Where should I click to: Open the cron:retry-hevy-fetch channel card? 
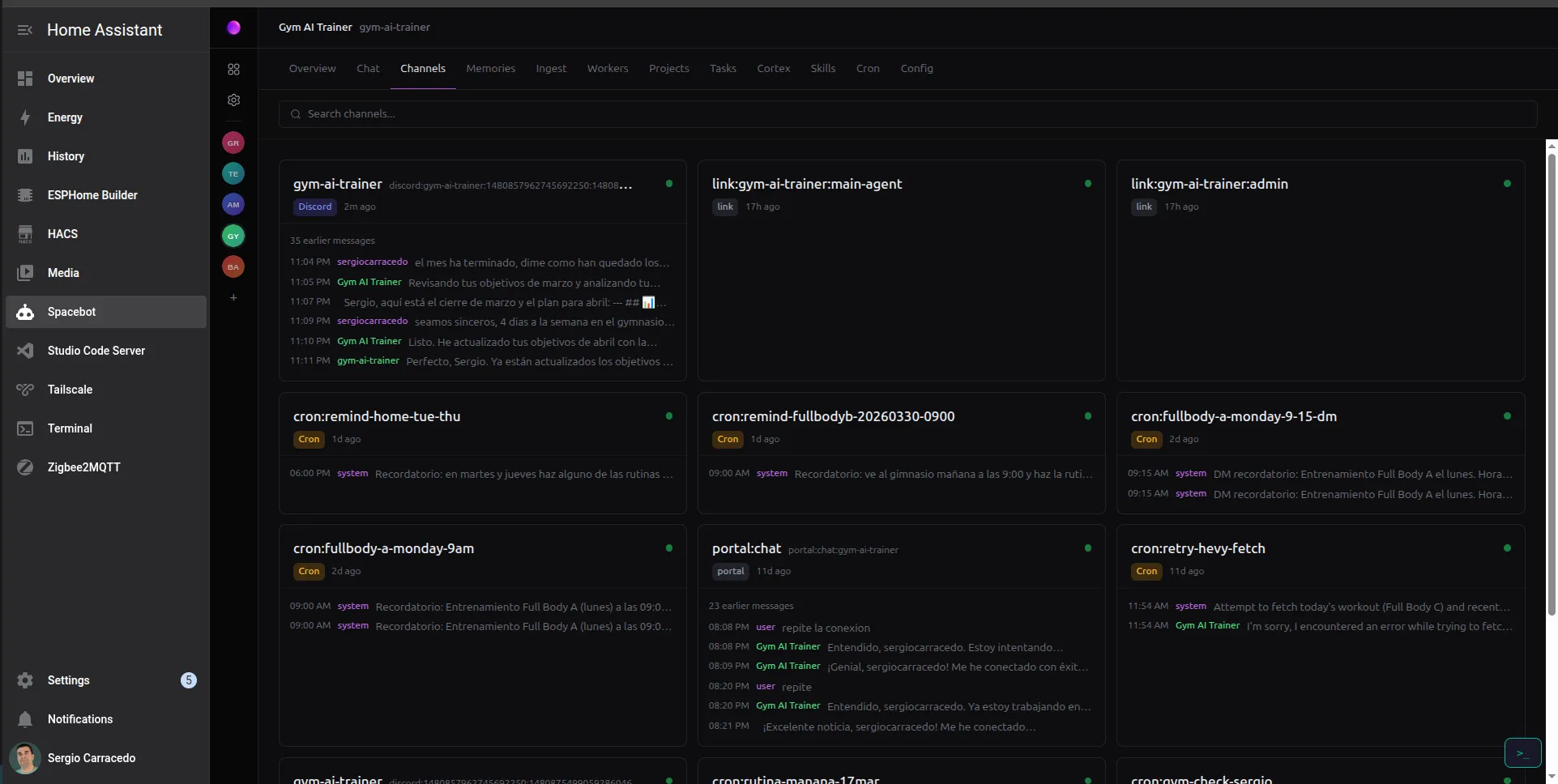coord(1197,548)
